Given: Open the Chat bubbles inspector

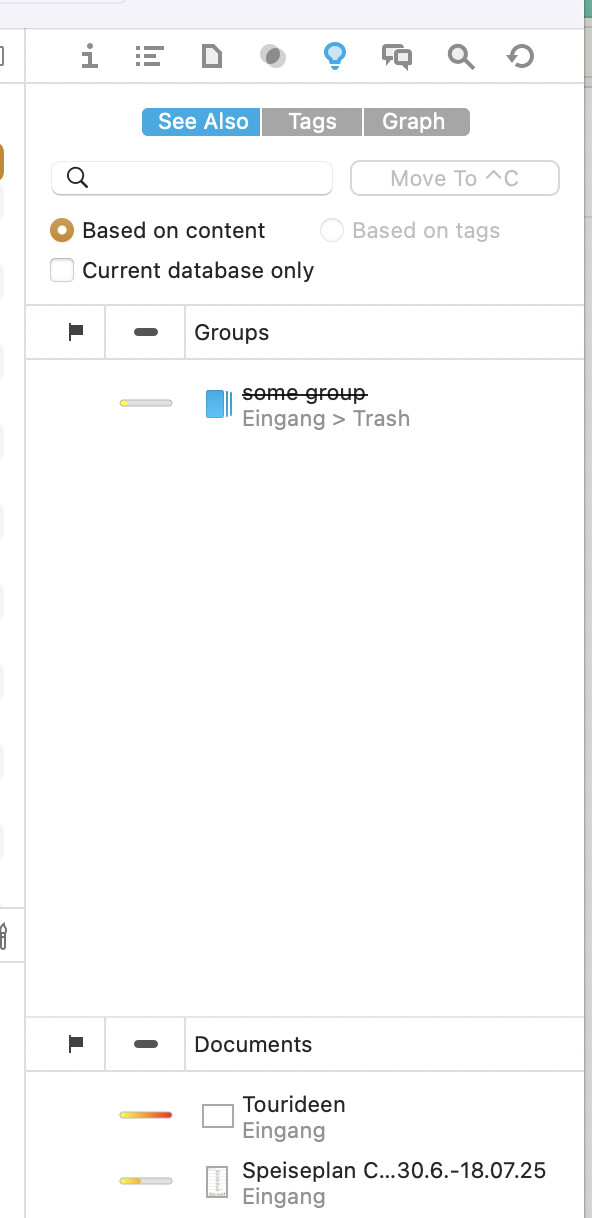Looking at the screenshot, I should 397,57.
